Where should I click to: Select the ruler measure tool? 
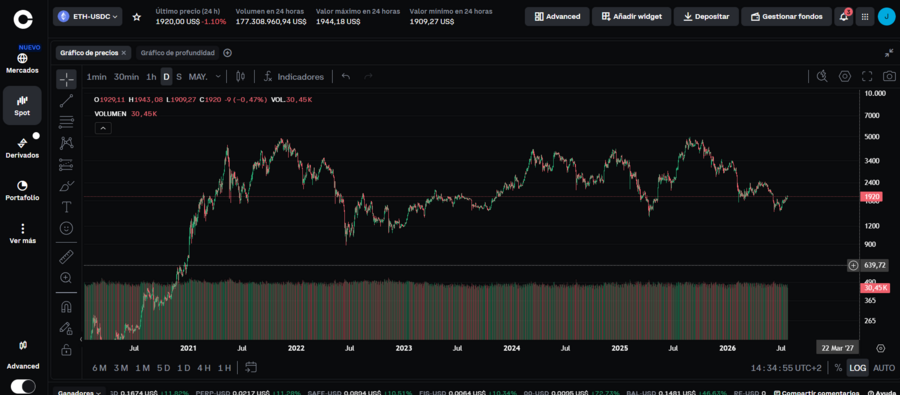(66, 257)
